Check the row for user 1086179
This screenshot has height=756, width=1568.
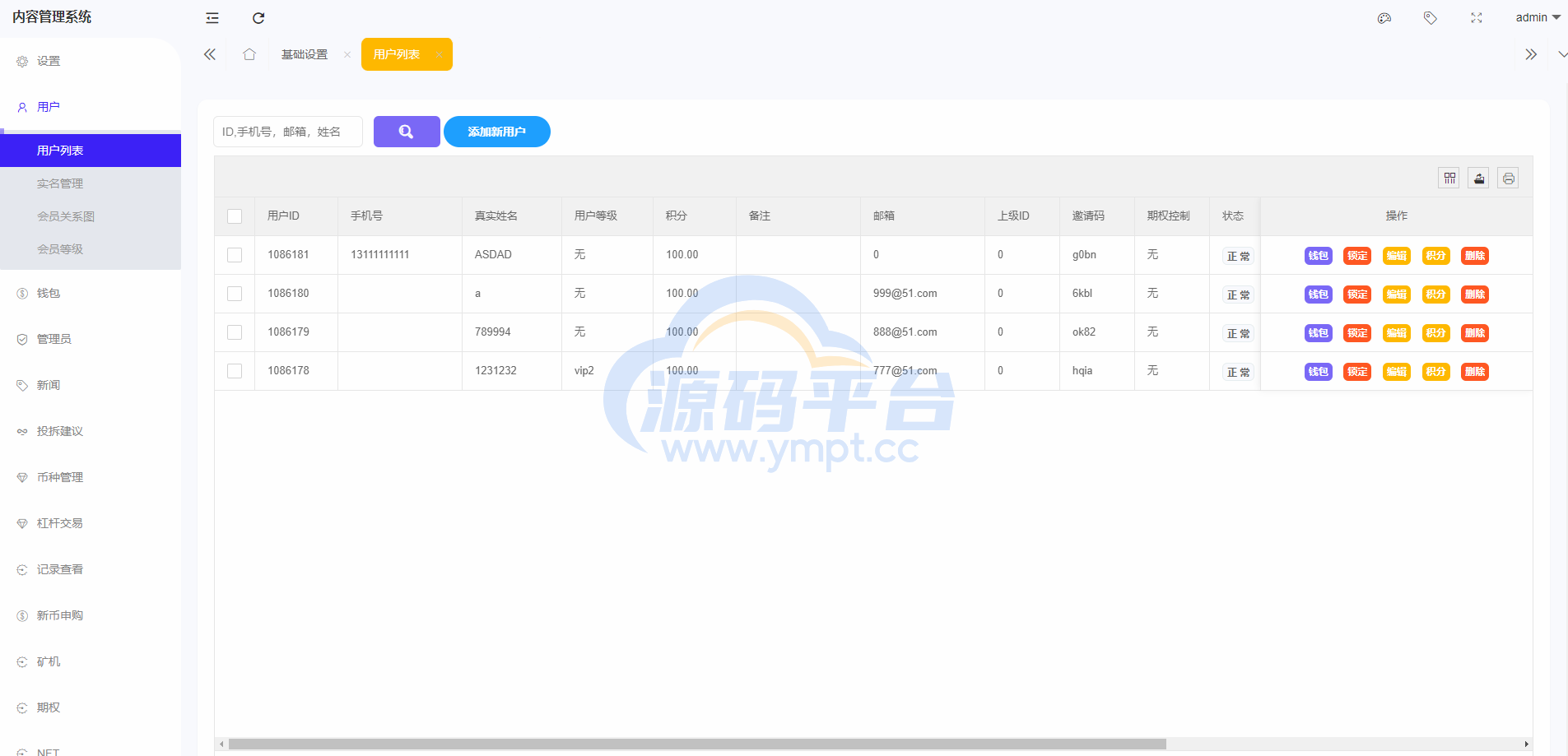pyautogui.click(x=235, y=332)
